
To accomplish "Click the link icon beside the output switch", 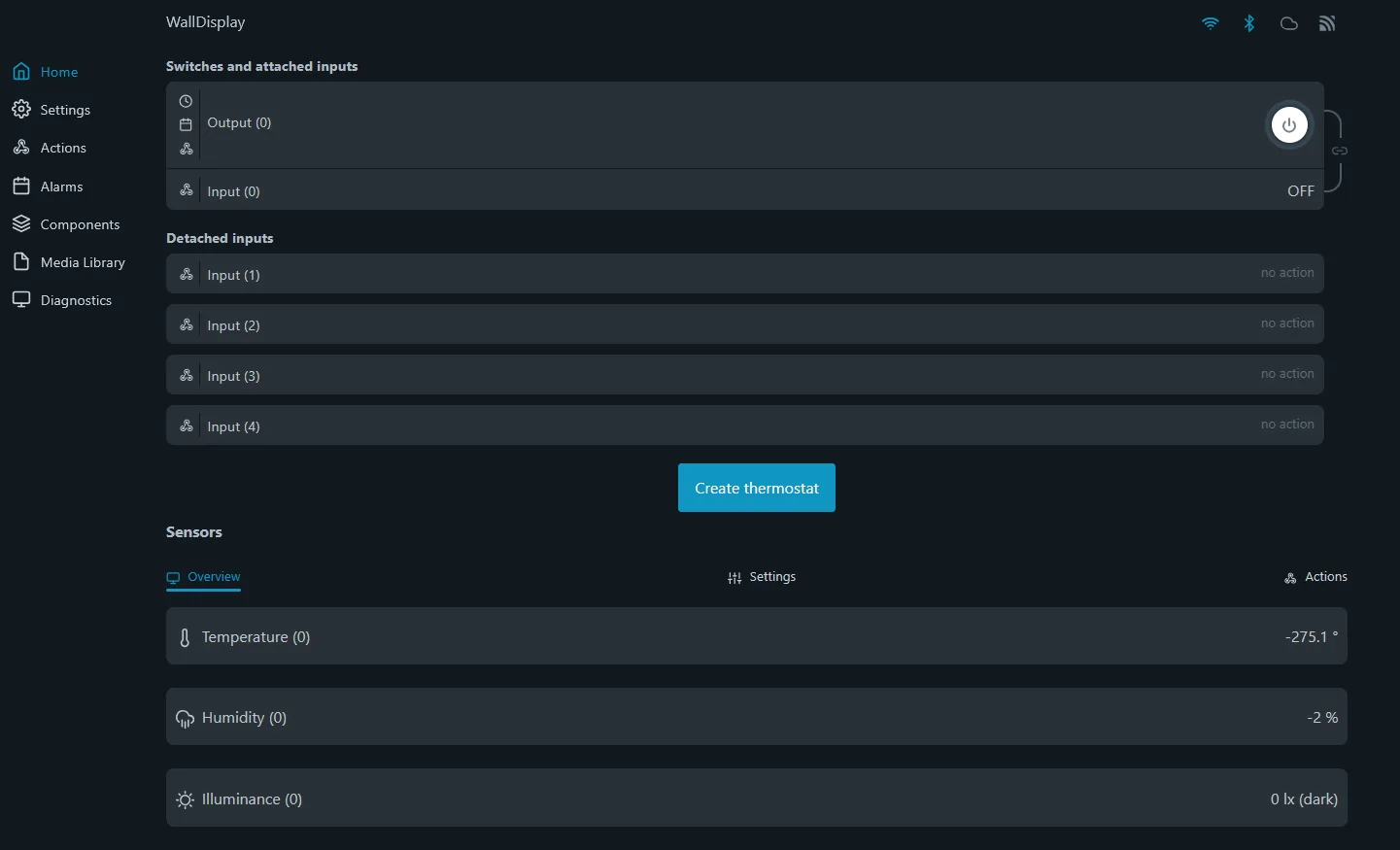I will [x=1340, y=151].
